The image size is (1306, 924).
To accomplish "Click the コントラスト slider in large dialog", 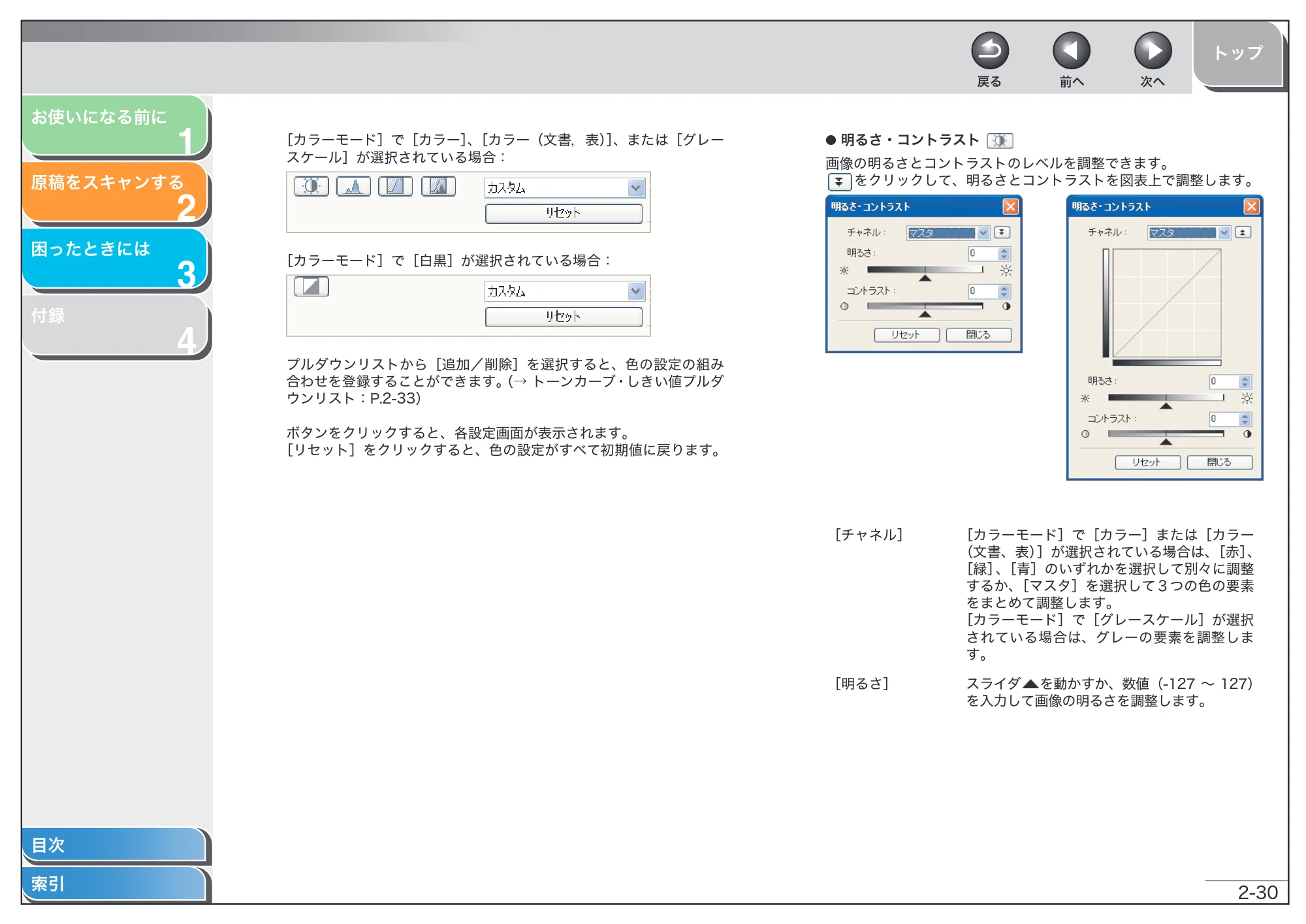I will tap(1166, 437).
